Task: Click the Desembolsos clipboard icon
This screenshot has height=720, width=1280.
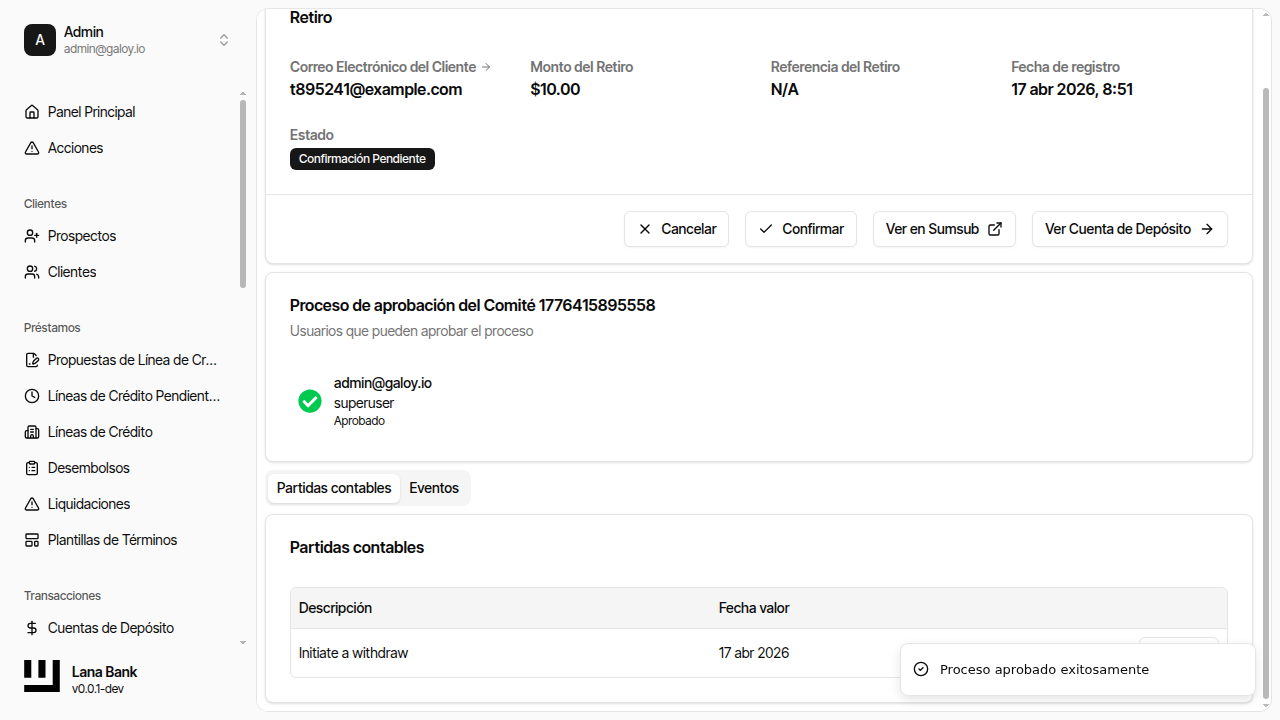Action: 32,468
